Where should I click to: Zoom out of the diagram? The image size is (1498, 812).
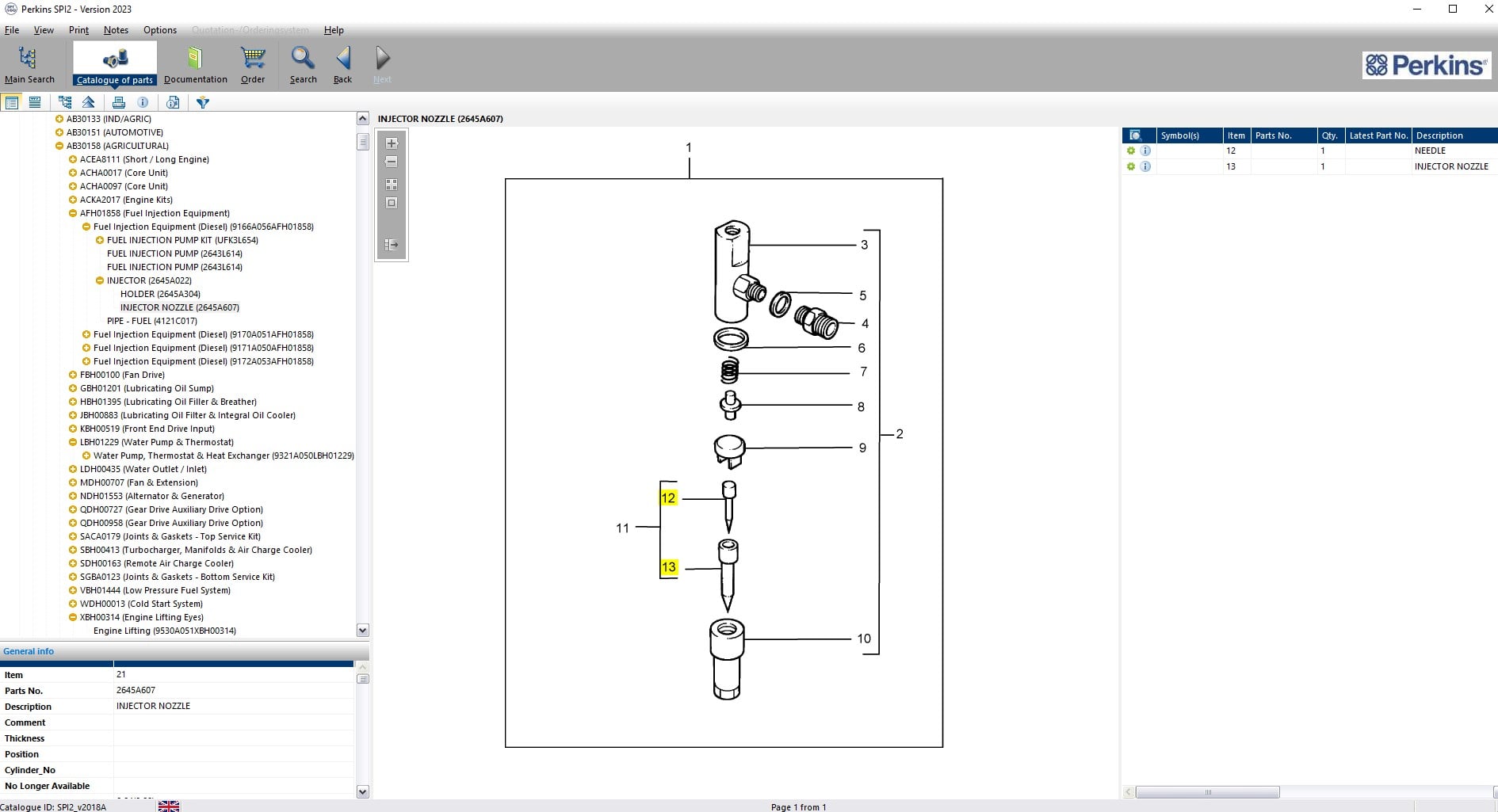pyautogui.click(x=392, y=162)
